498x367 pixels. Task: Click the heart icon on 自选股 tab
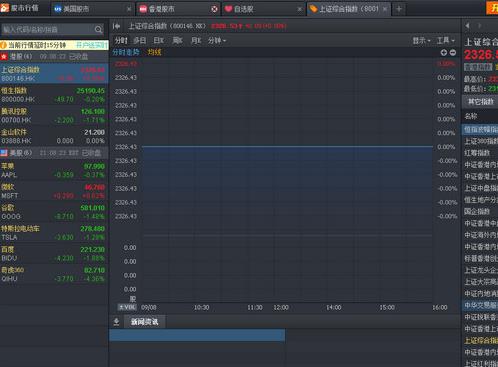[x=228, y=9]
